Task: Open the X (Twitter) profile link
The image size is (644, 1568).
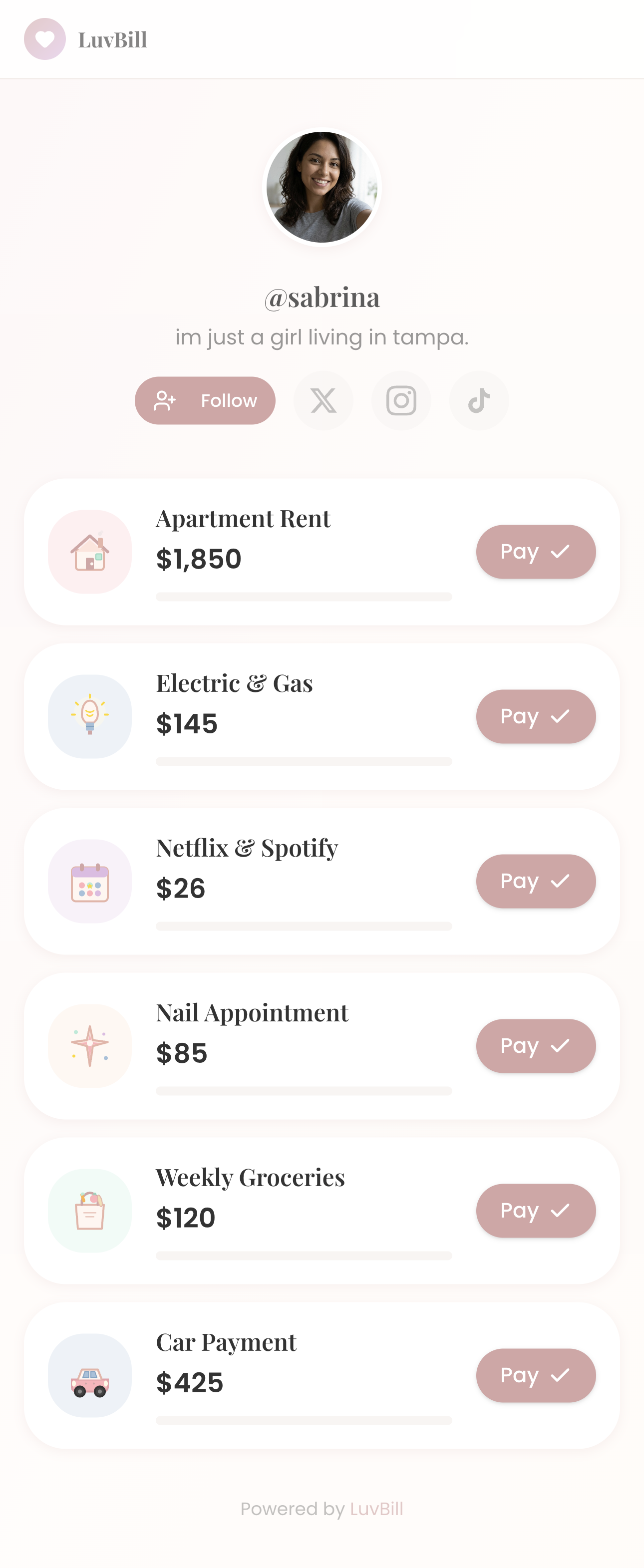Action: click(x=323, y=400)
